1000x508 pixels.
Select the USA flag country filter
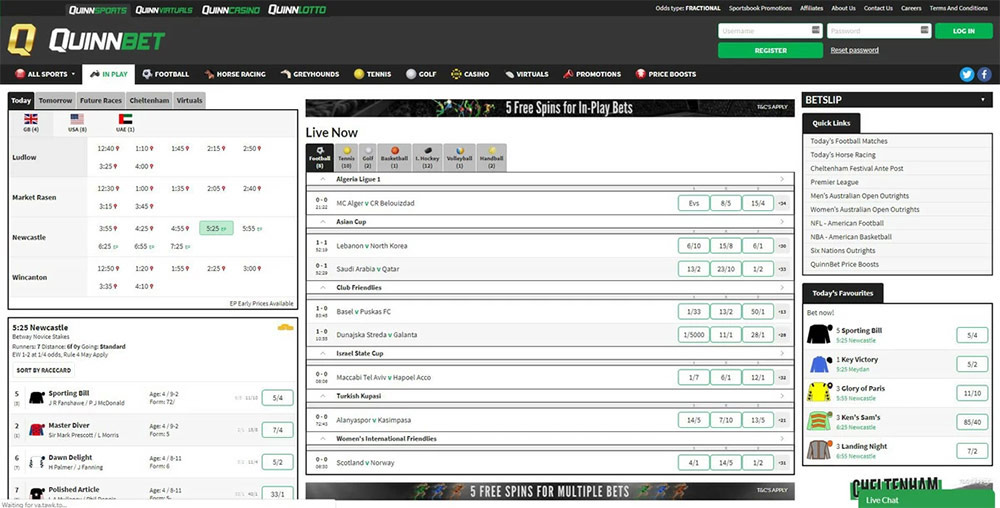tap(77, 119)
